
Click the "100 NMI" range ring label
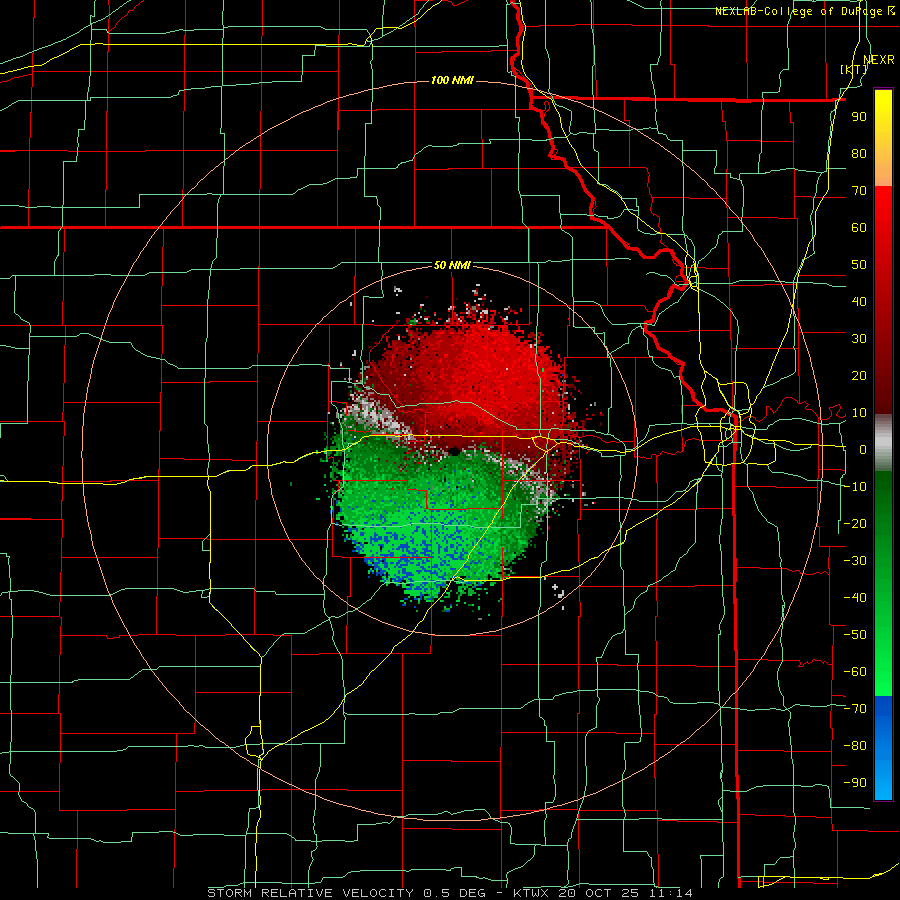(x=452, y=80)
